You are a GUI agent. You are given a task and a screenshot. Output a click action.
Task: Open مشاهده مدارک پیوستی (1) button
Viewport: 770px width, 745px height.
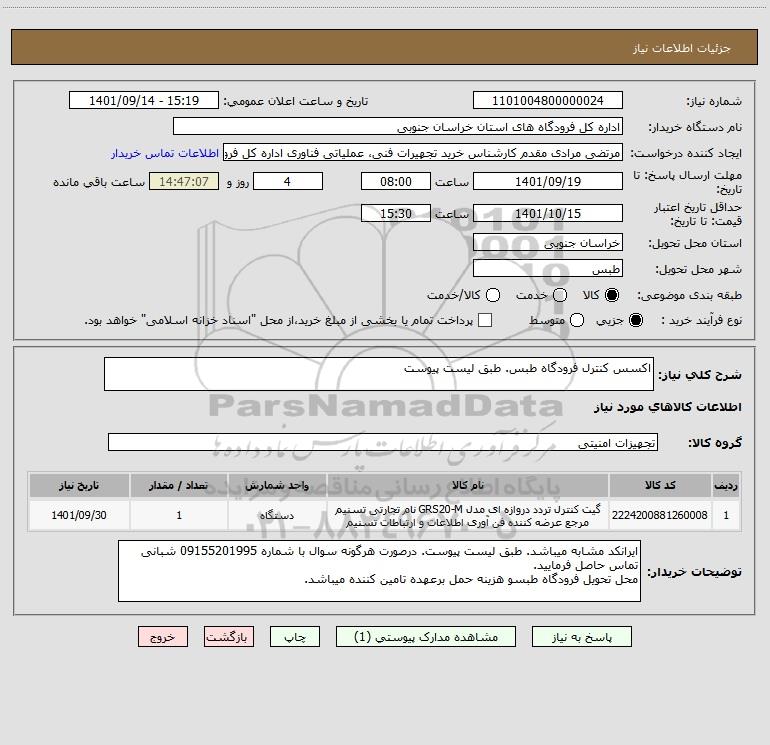426,637
